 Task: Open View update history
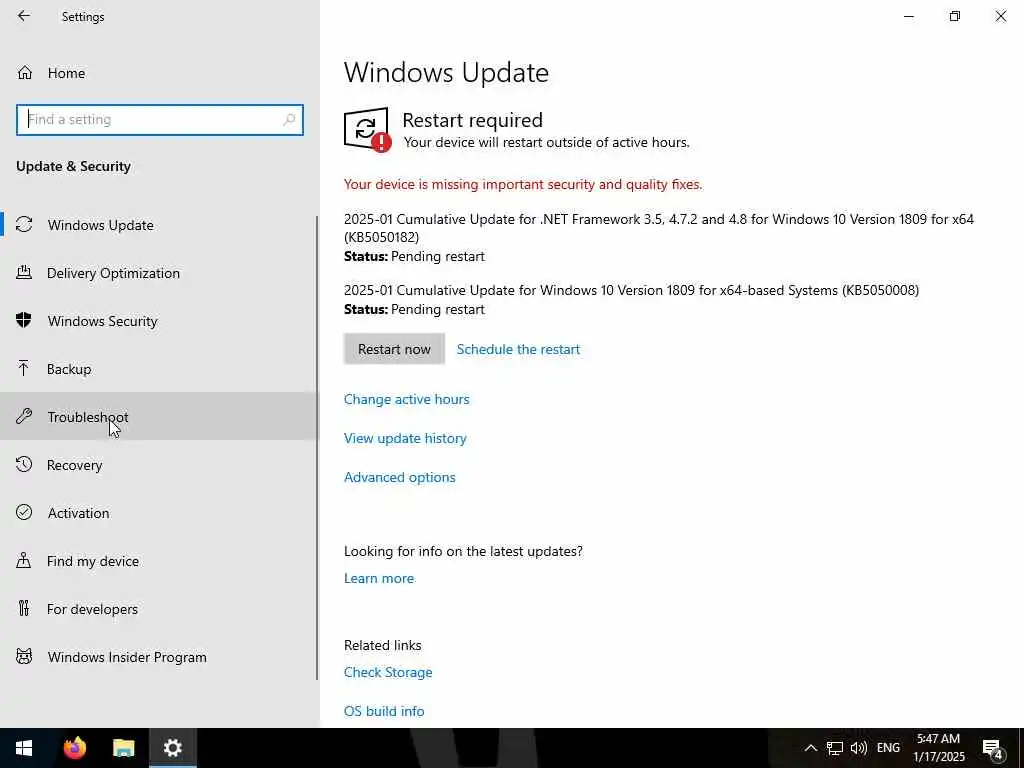click(x=405, y=438)
